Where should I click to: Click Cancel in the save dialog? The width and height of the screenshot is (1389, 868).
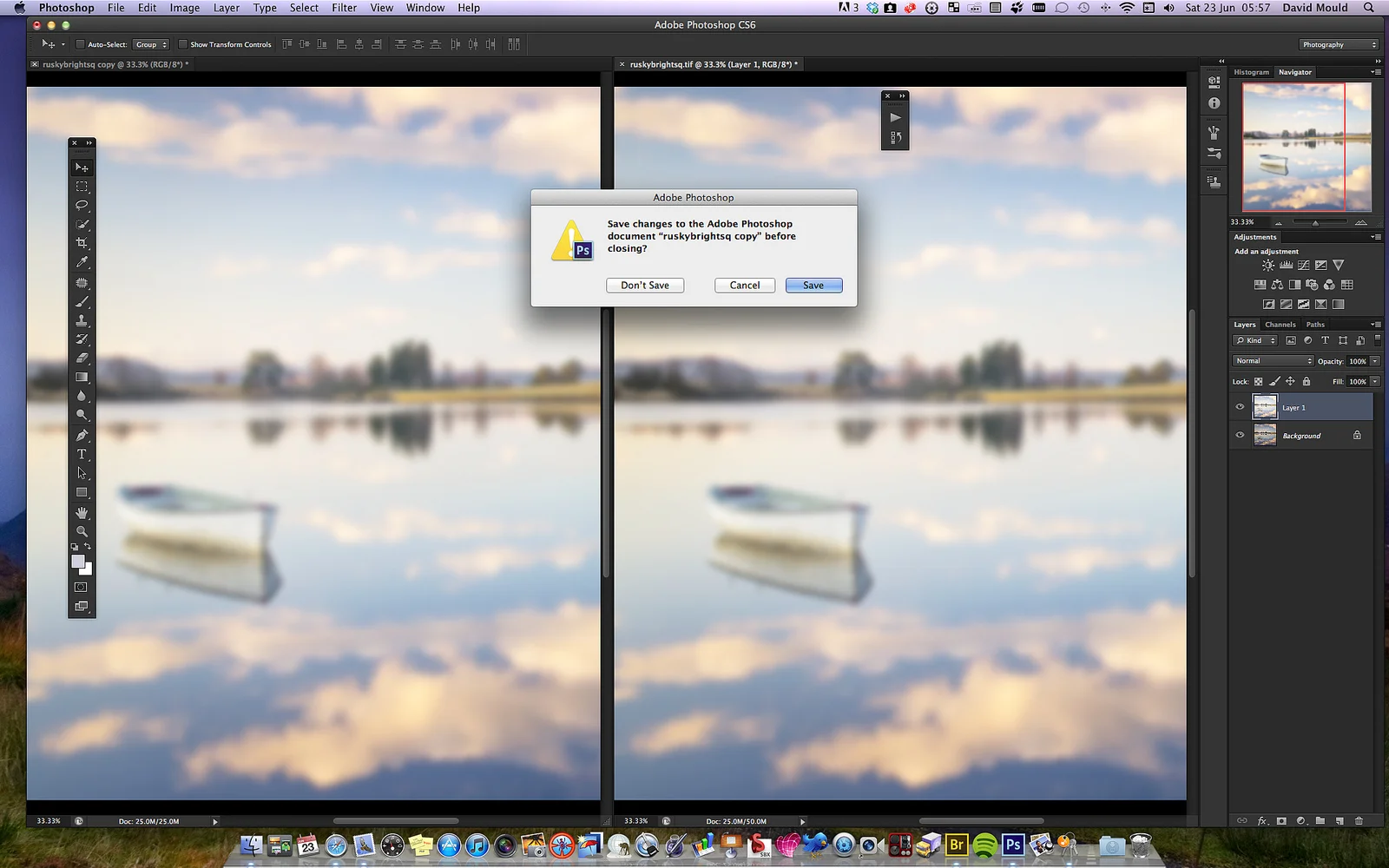[x=745, y=285]
